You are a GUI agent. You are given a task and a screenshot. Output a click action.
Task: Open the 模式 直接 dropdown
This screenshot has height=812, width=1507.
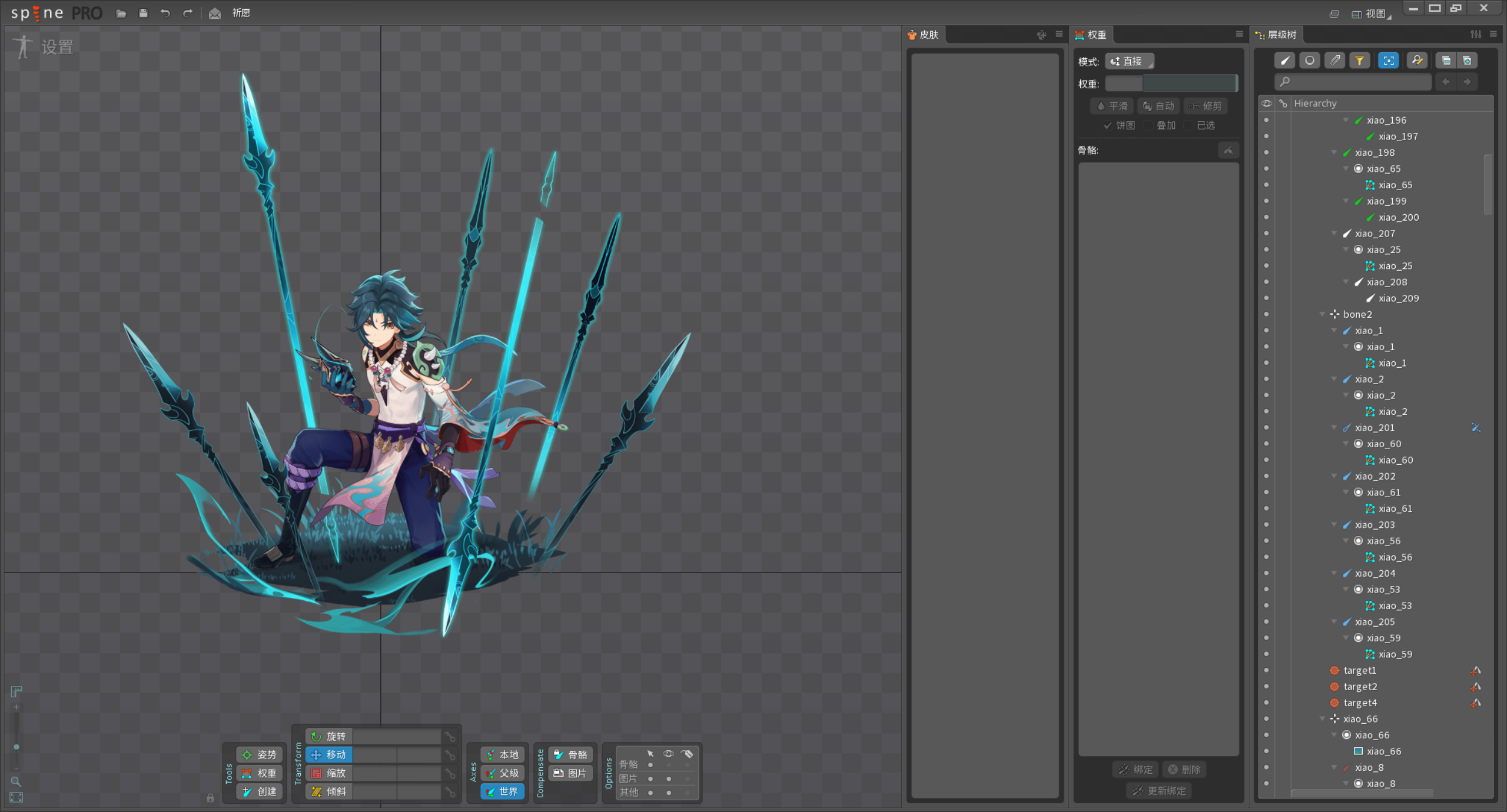click(1130, 61)
